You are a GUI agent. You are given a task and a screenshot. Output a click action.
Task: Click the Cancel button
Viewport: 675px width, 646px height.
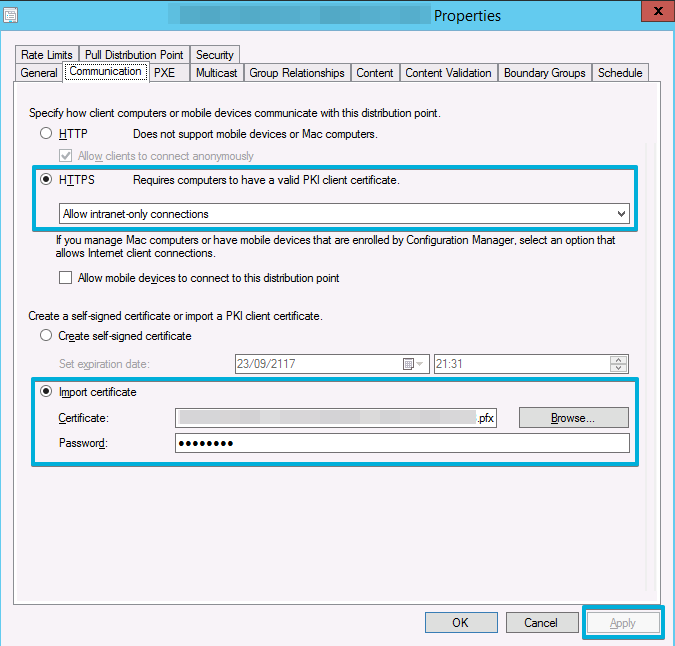[542, 623]
